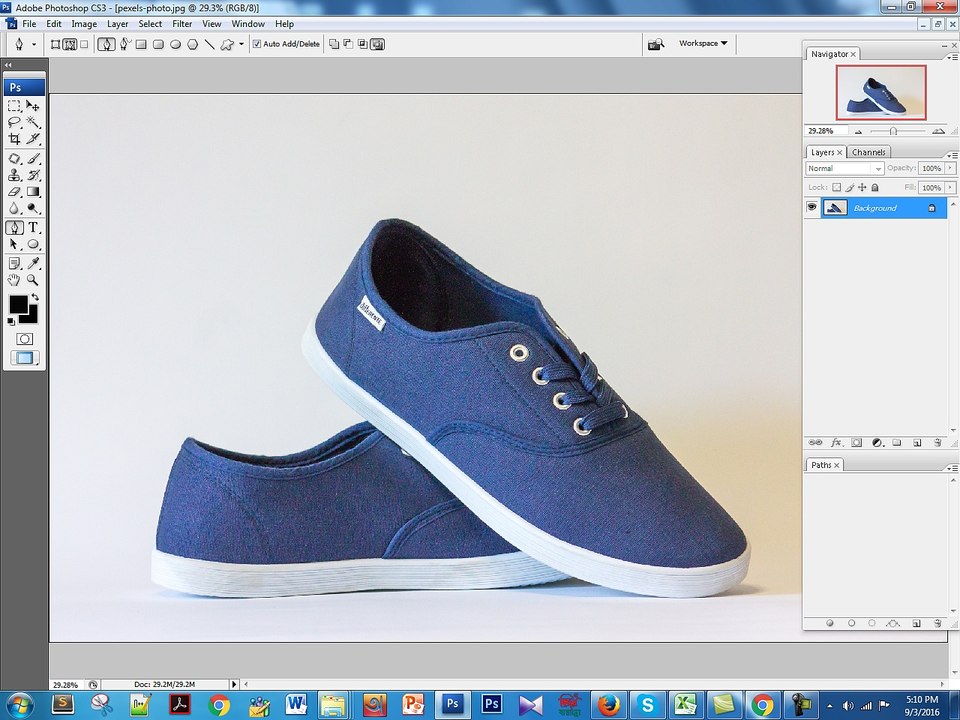960x720 pixels.
Task: Click the foreground color swatch
Action: [x=18, y=303]
